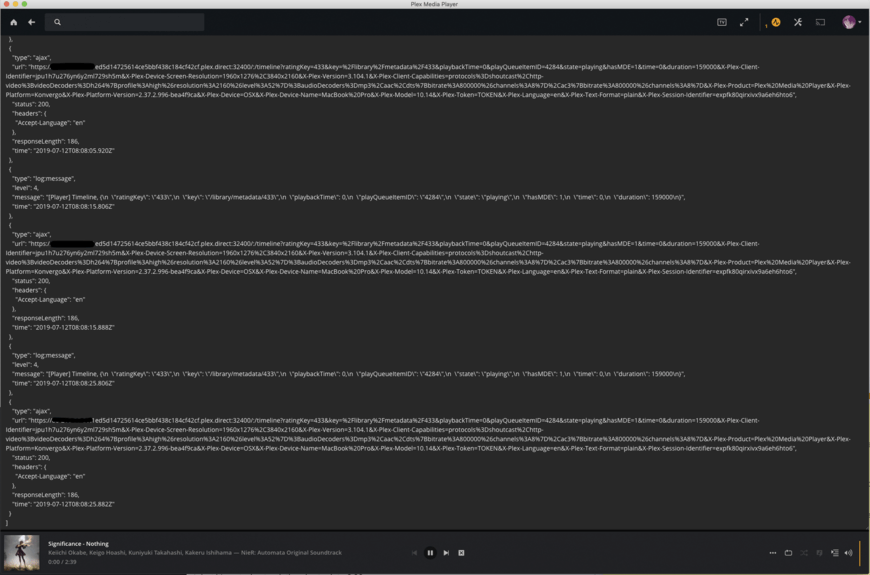Select the timestamp "2019-07-12T08:08:25.806Z"
The image size is (870, 575).
click(x=74, y=383)
